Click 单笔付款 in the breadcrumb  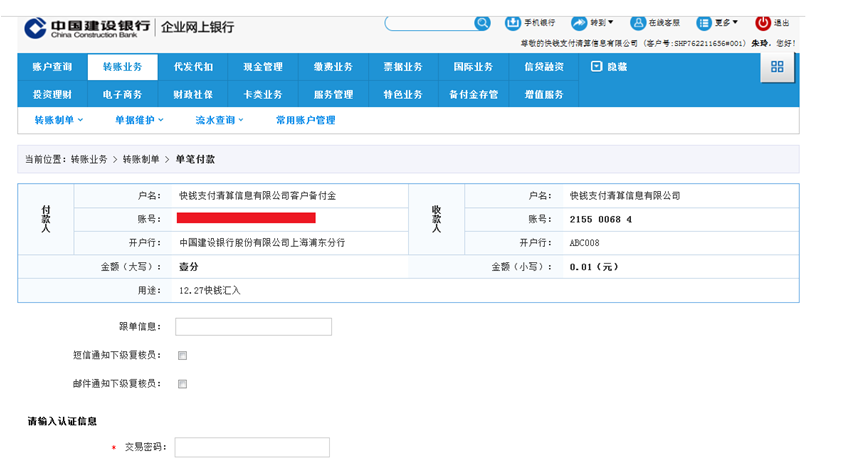coord(195,159)
